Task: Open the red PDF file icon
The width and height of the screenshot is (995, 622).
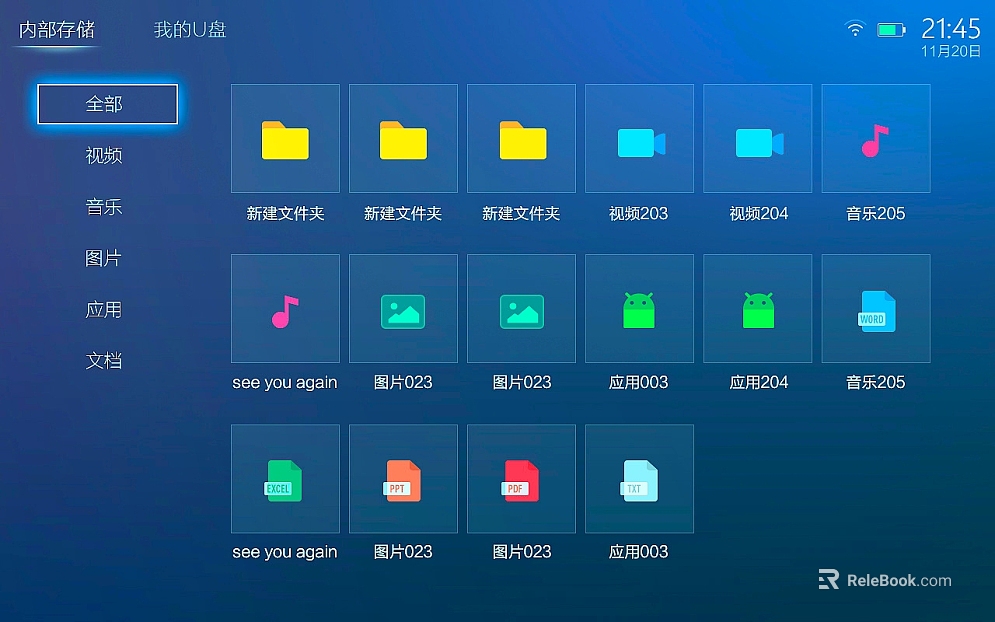Action: tap(521, 479)
